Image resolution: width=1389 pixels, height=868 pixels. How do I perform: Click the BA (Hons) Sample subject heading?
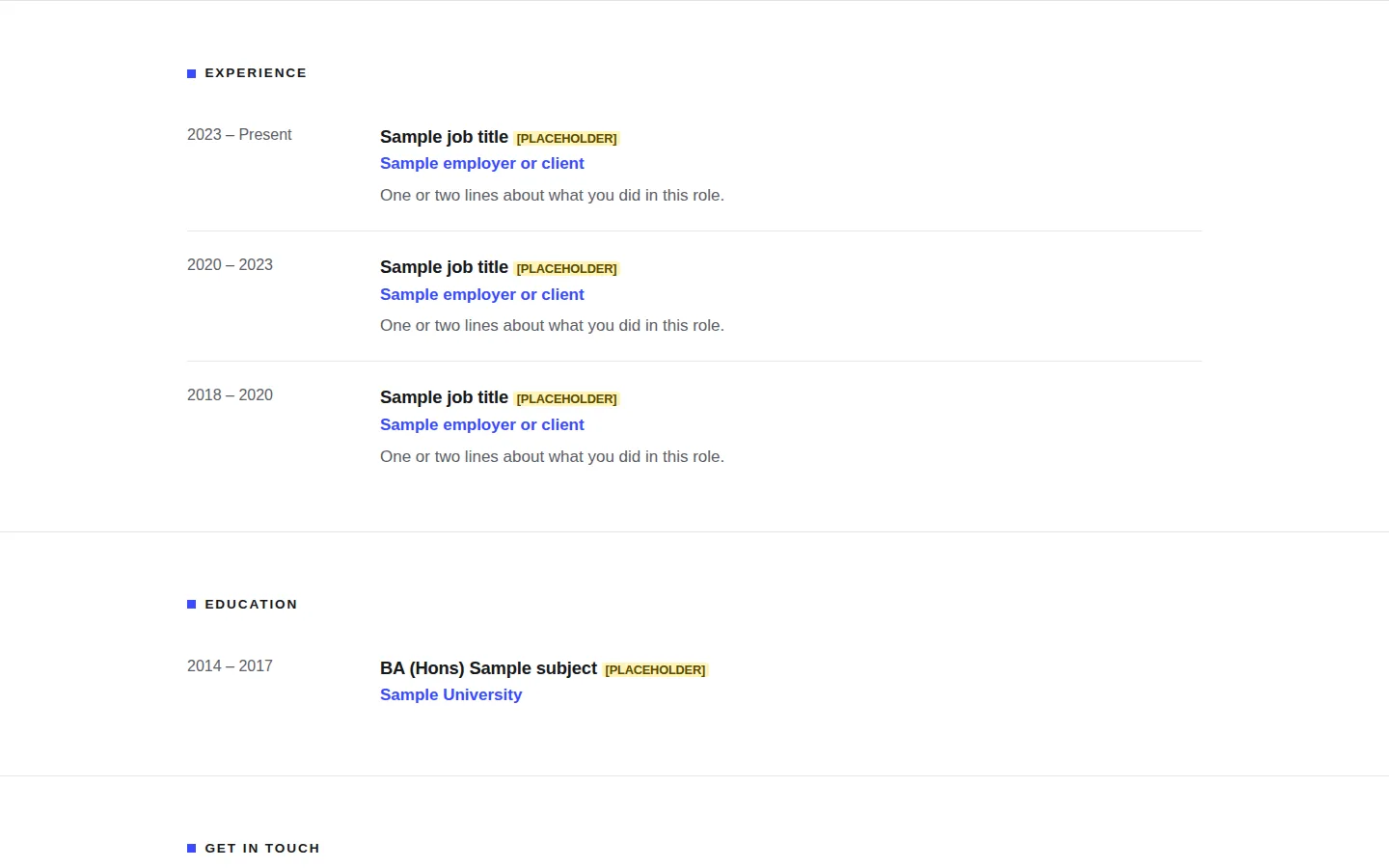(488, 668)
